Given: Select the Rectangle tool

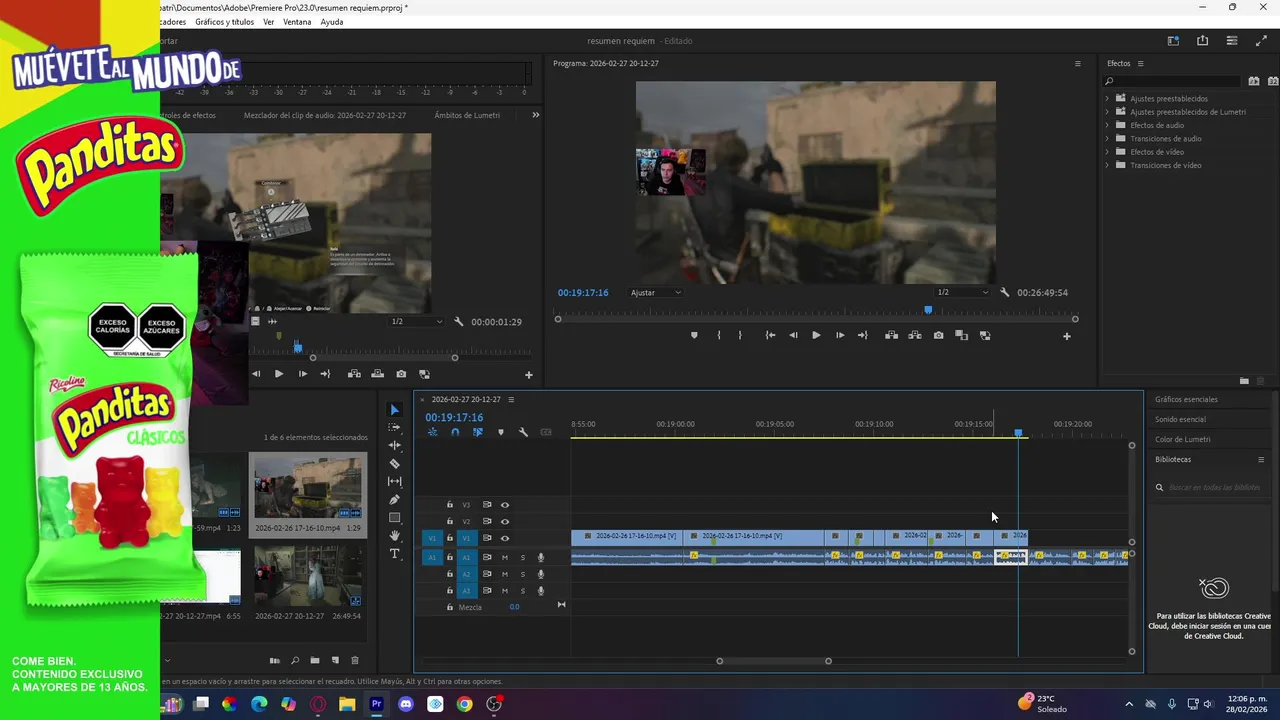Looking at the screenshot, I should 394,517.
